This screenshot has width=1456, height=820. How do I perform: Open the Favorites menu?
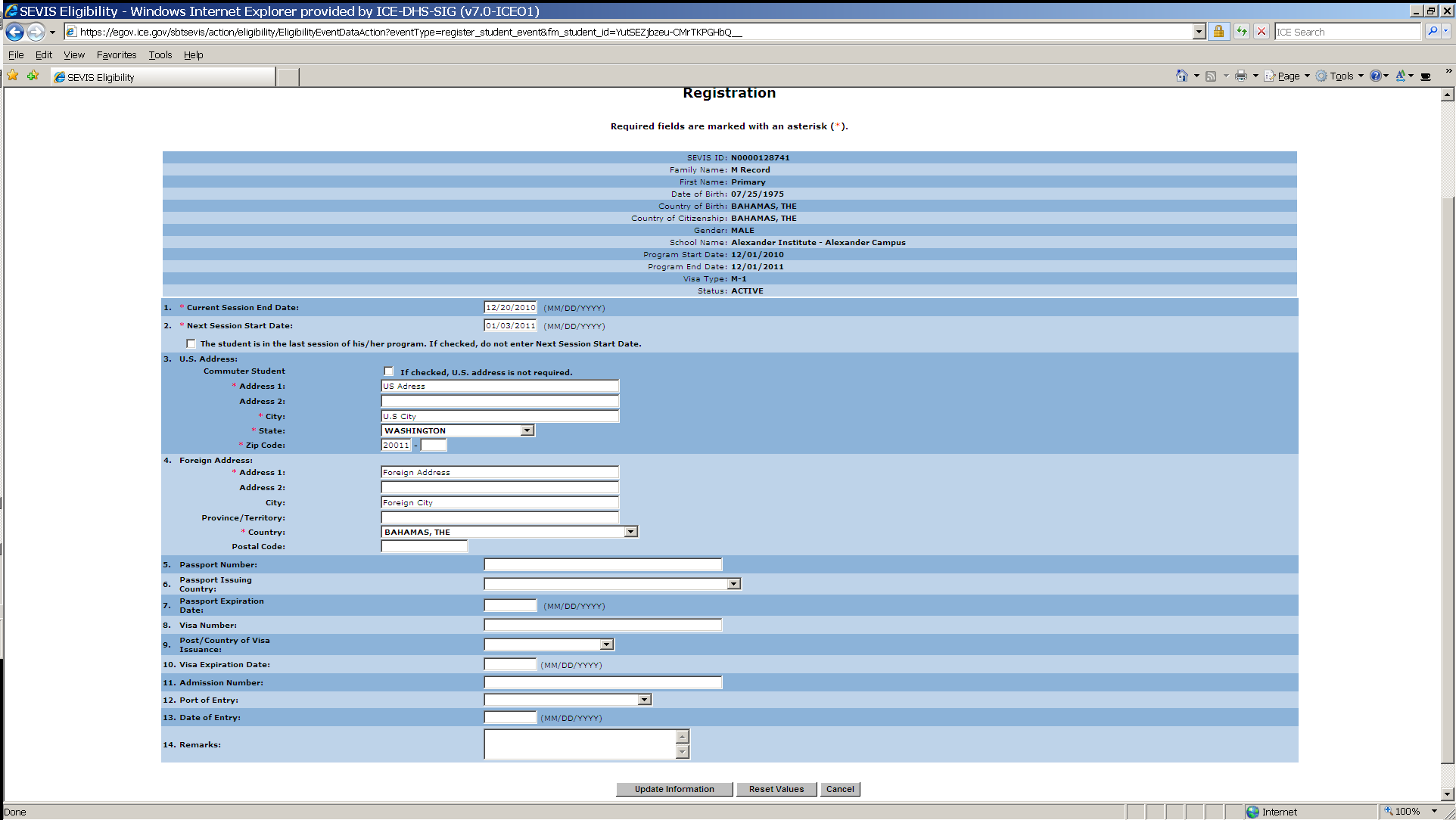tap(117, 54)
